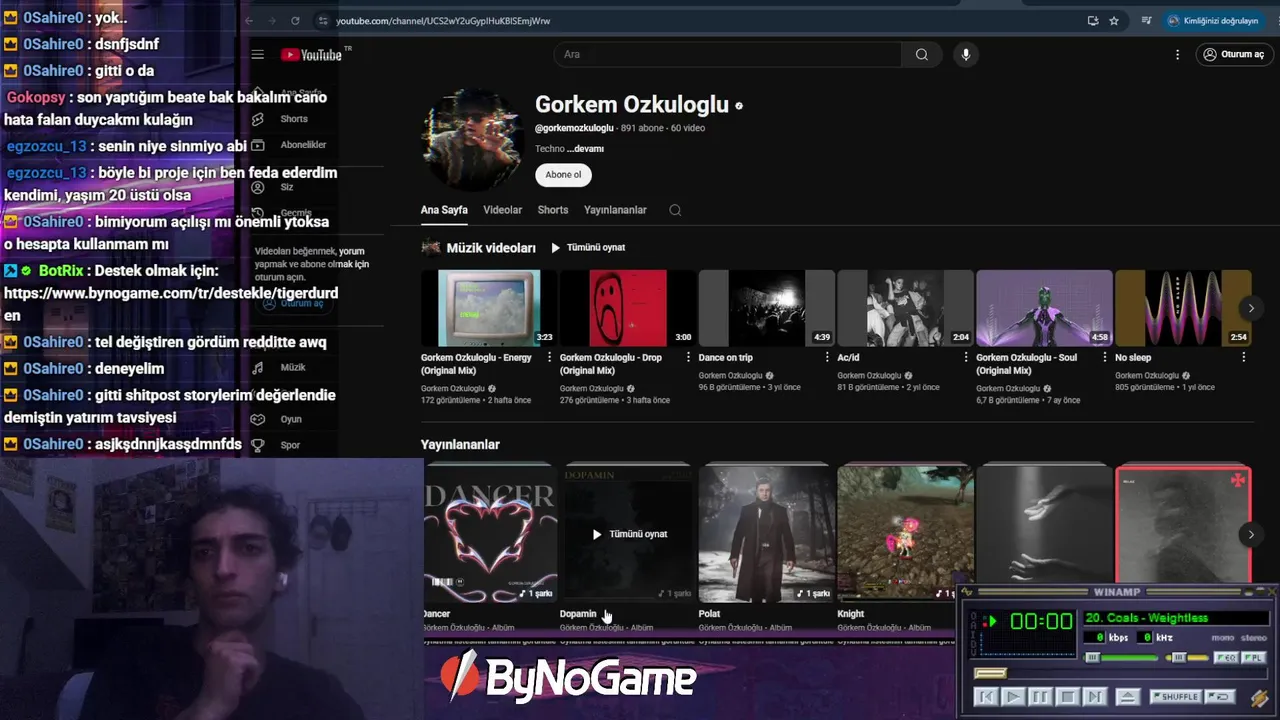
Task: Expand channel description with ...devamı
Action: point(585,149)
